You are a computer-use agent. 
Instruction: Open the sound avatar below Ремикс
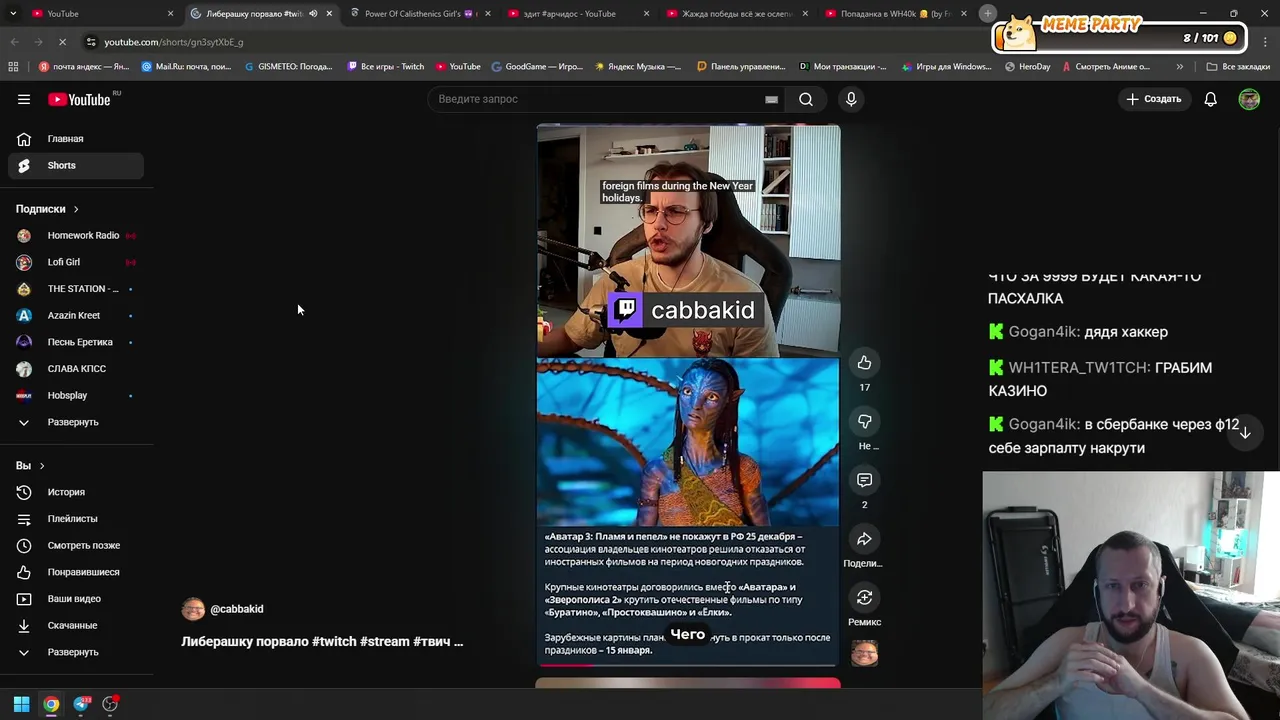pyautogui.click(x=864, y=654)
